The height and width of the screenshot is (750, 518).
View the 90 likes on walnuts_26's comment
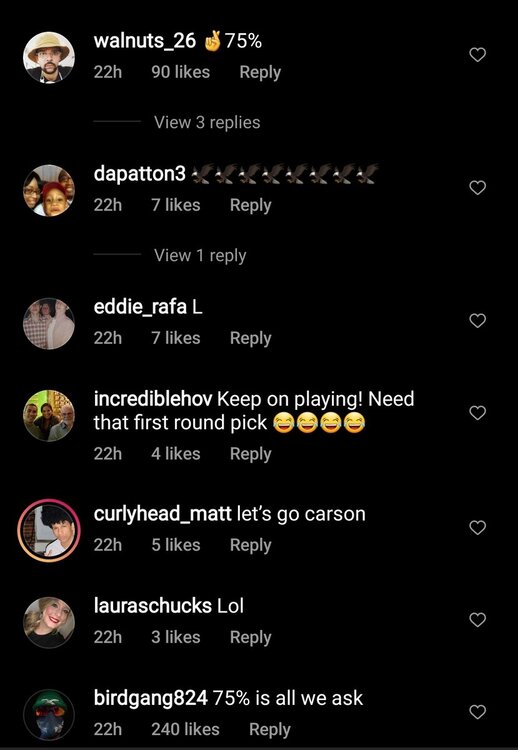click(180, 72)
